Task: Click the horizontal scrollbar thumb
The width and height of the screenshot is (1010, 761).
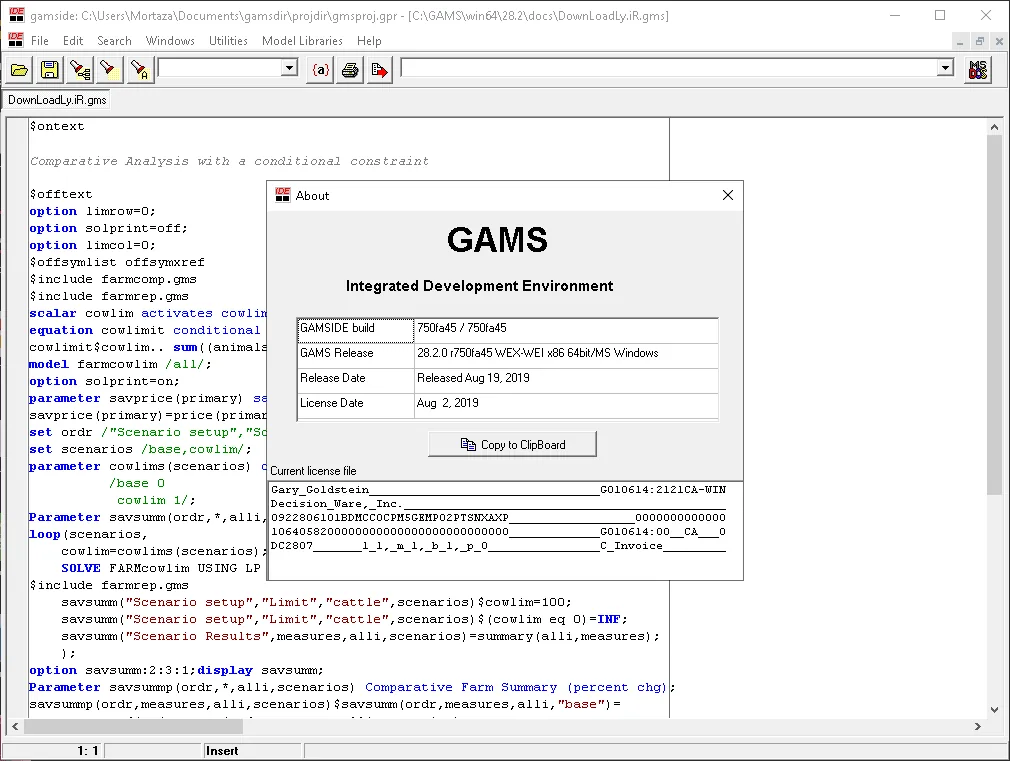Action: click(x=133, y=726)
